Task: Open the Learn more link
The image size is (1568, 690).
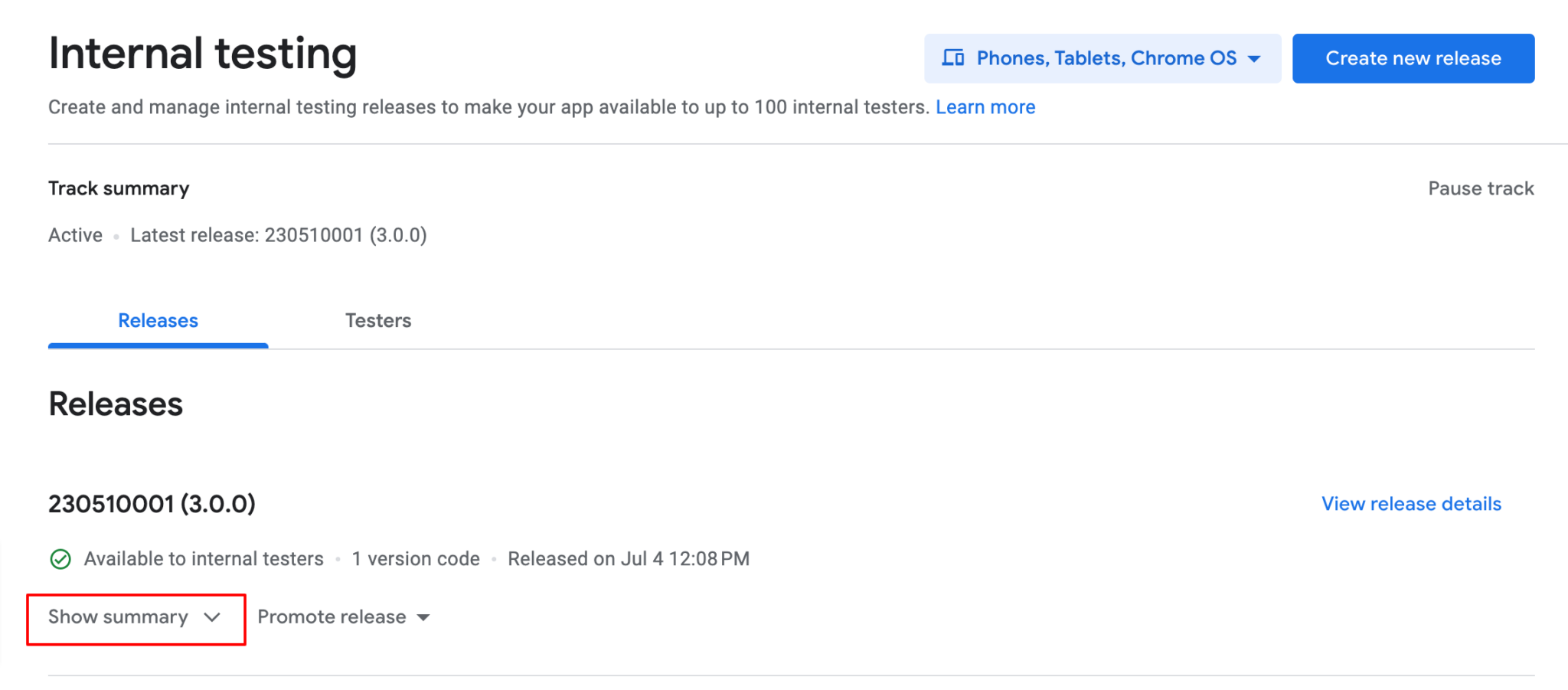Action: [985, 107]
